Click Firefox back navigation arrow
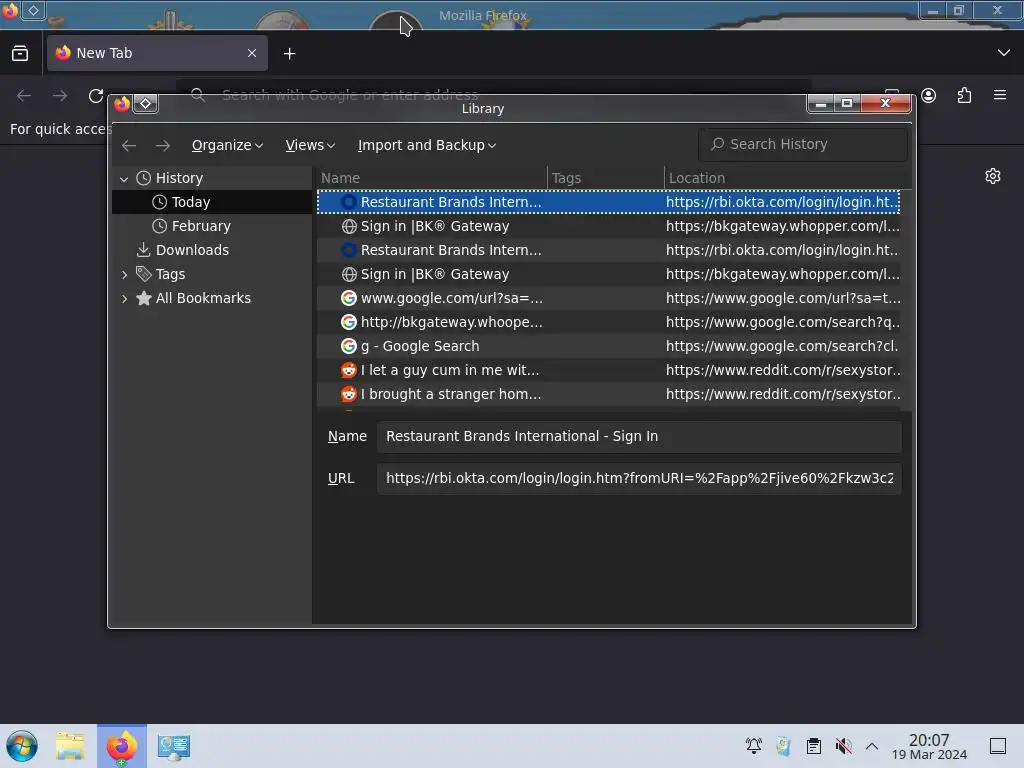 [24, 96]
